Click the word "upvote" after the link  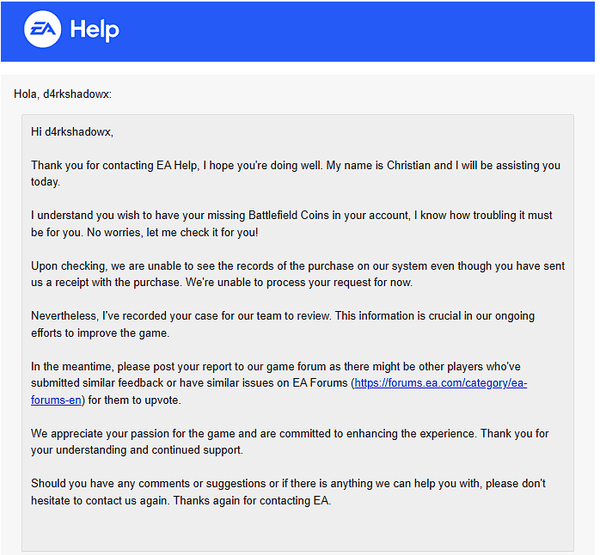pyautogui.click(x=185, y=401)
